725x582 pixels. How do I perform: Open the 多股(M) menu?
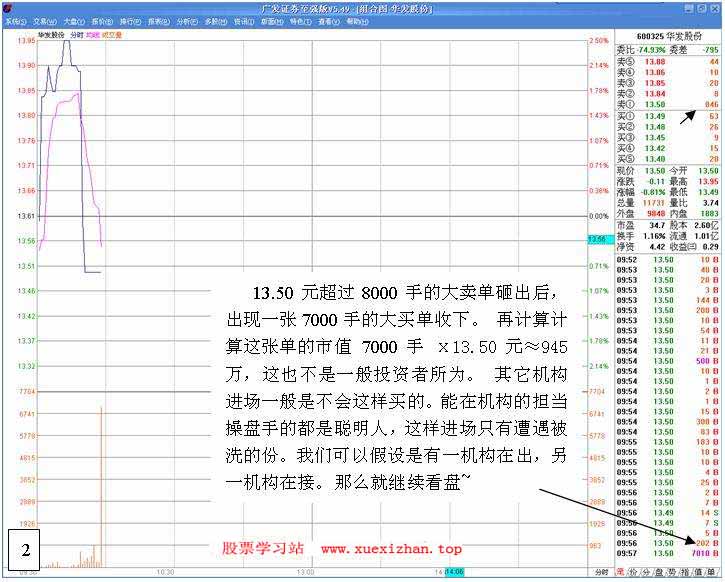[x=216, y=21]
